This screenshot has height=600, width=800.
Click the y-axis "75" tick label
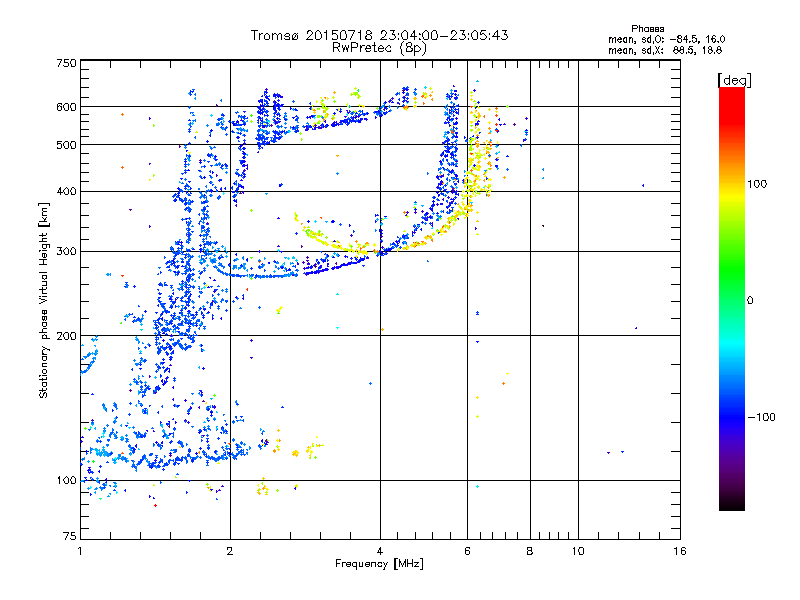[70, 536]
